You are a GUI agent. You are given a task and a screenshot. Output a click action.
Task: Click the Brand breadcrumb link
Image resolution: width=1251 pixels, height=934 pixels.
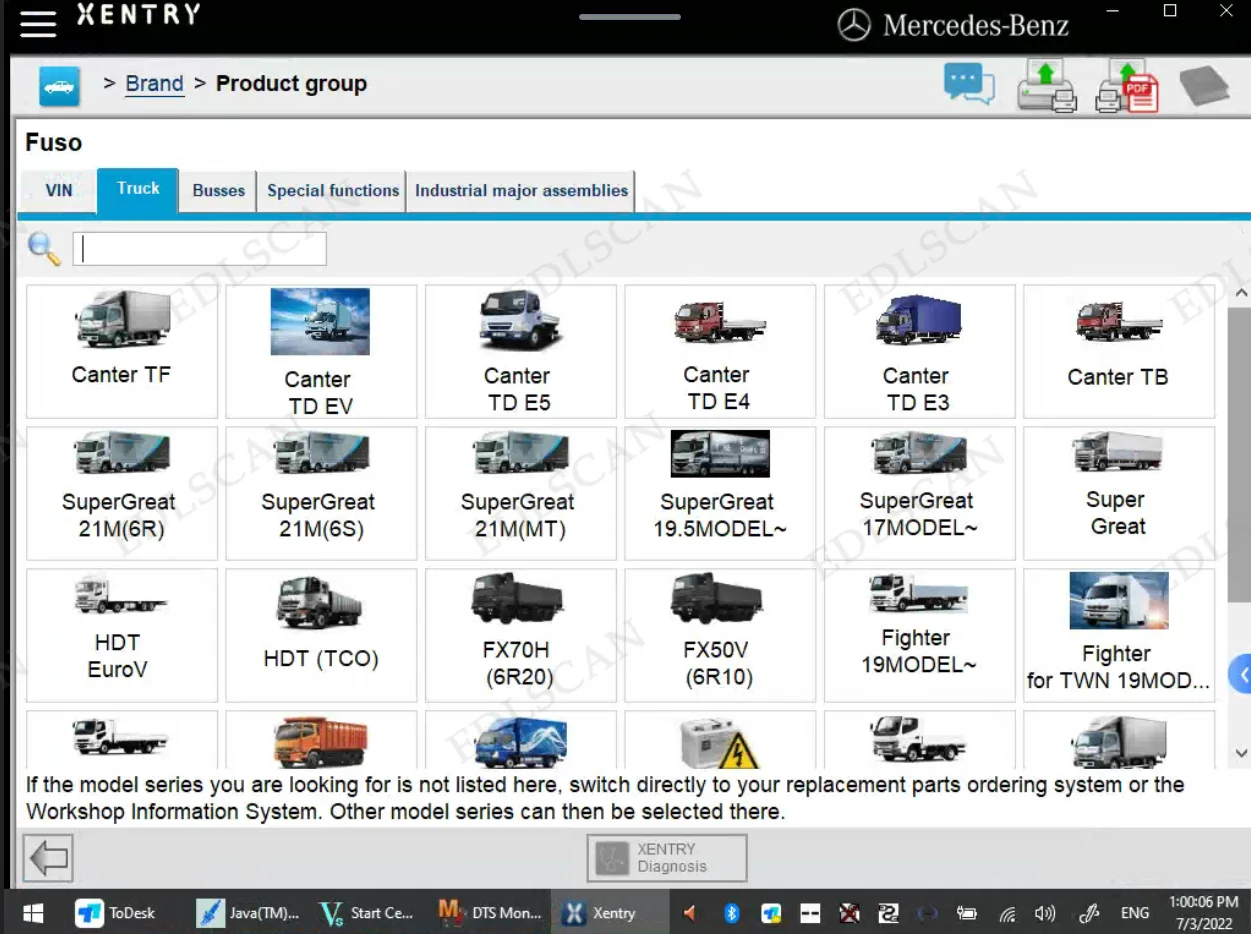154,84
